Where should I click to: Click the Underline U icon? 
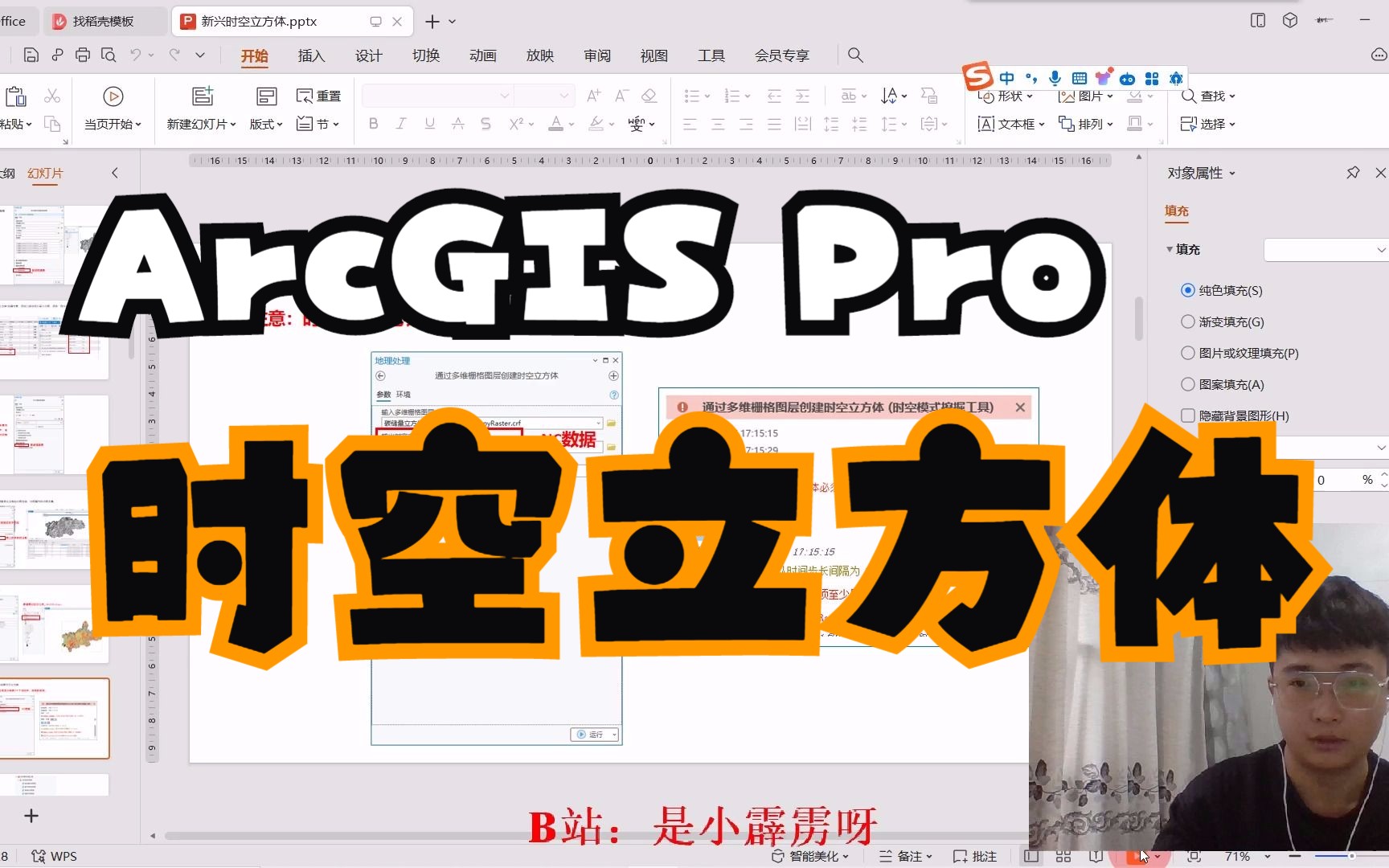tap(430, 124)
